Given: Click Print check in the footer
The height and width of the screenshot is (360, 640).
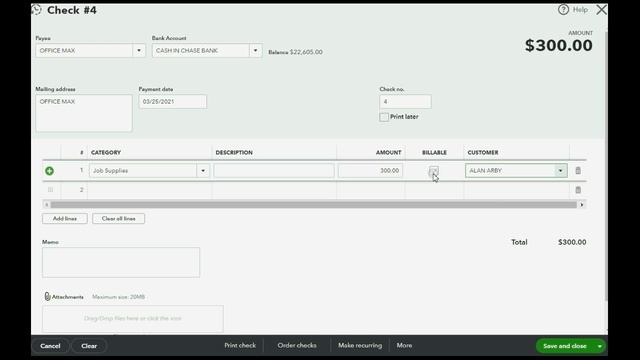Looking at the screenshot, I should click(x=240, y=345).
